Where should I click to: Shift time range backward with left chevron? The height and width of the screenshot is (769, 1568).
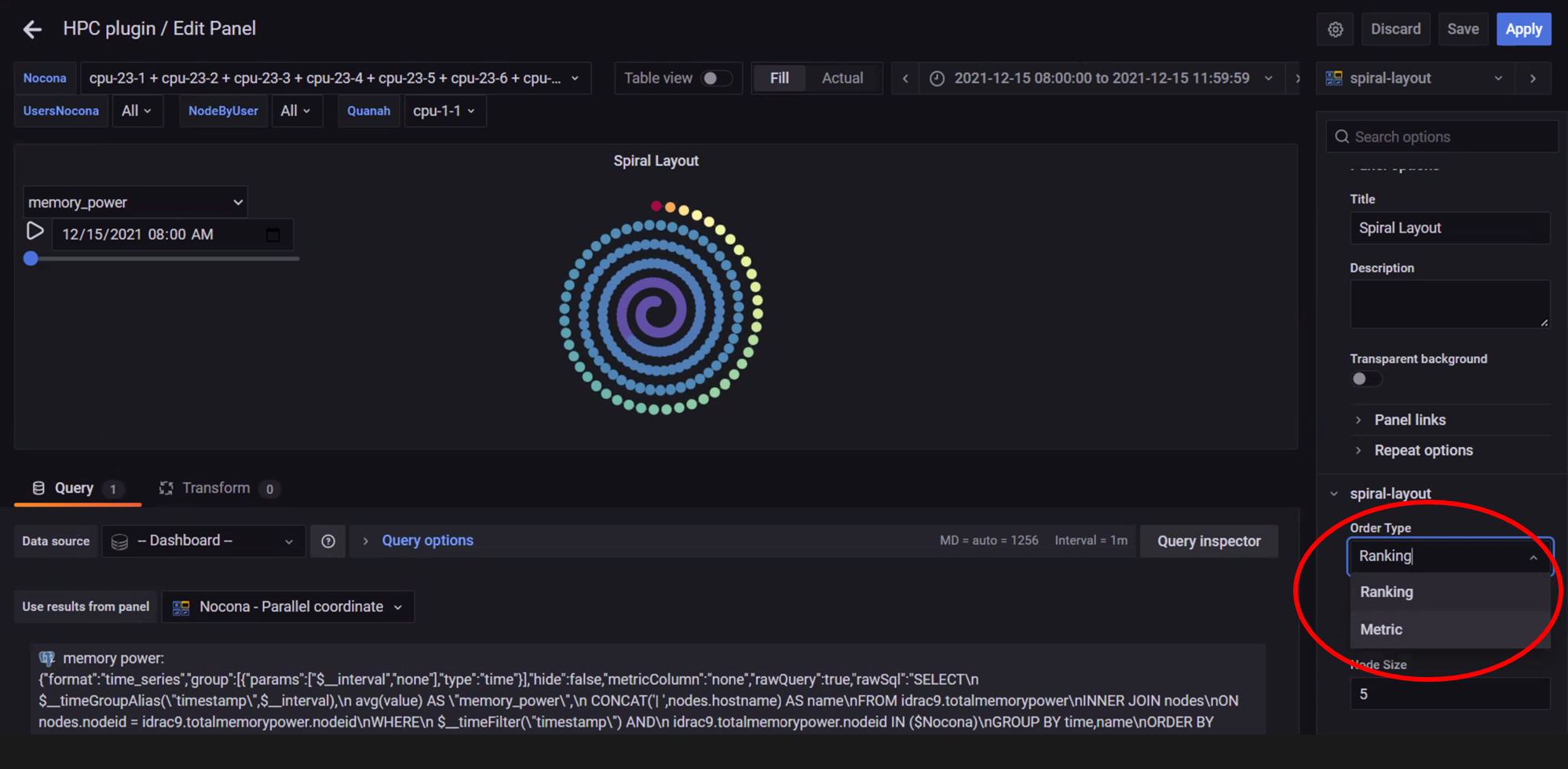click(x=905, y=79)
